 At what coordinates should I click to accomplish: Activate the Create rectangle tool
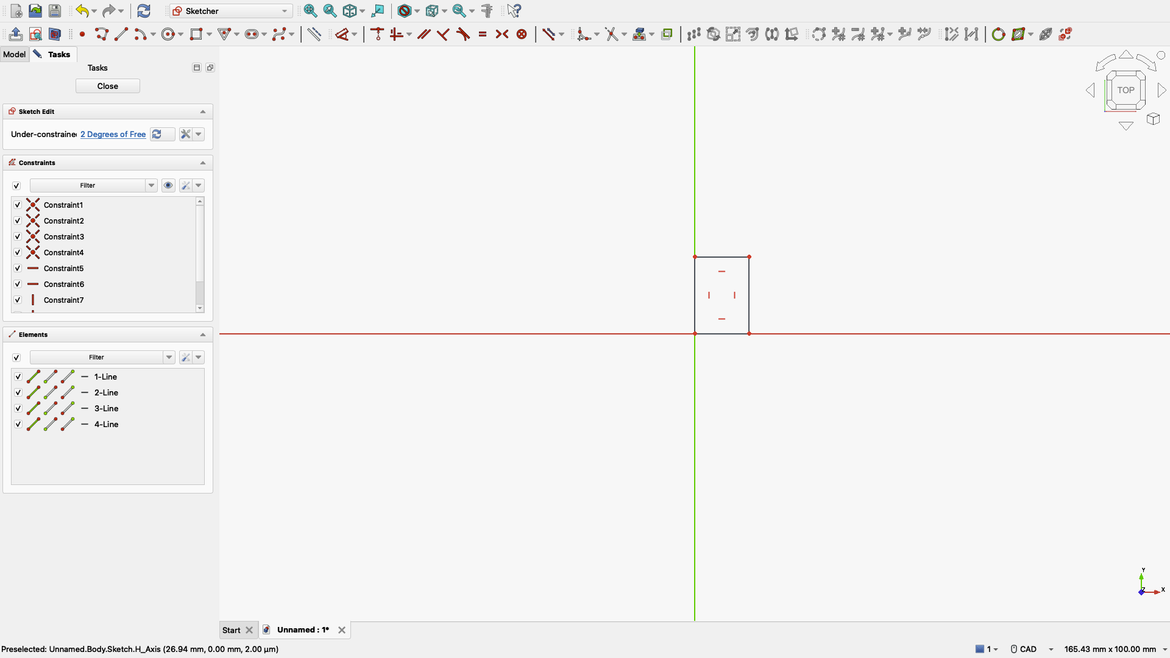[x=197, y=33]
